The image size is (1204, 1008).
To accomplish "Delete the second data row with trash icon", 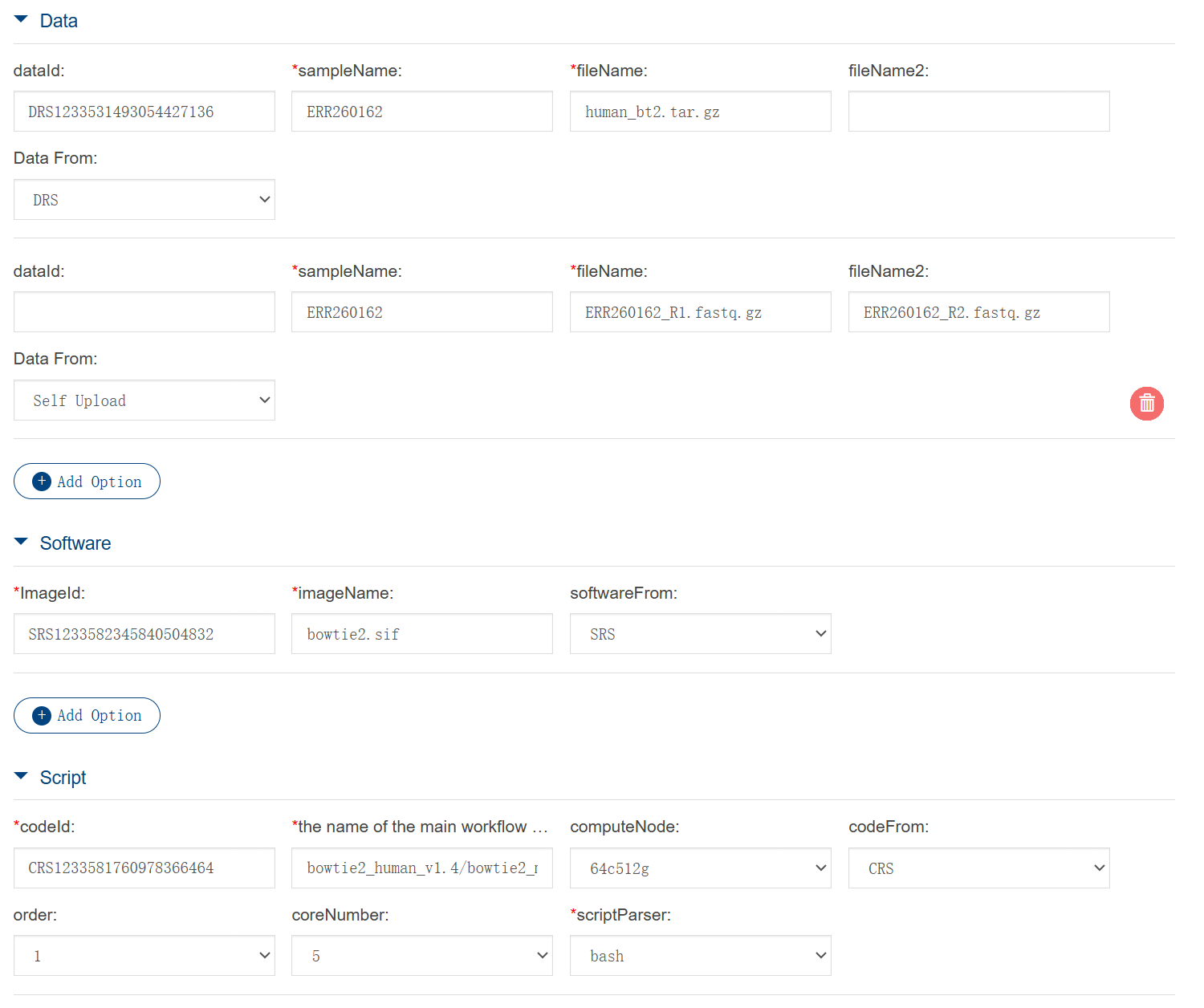I will coord(1147,403).
